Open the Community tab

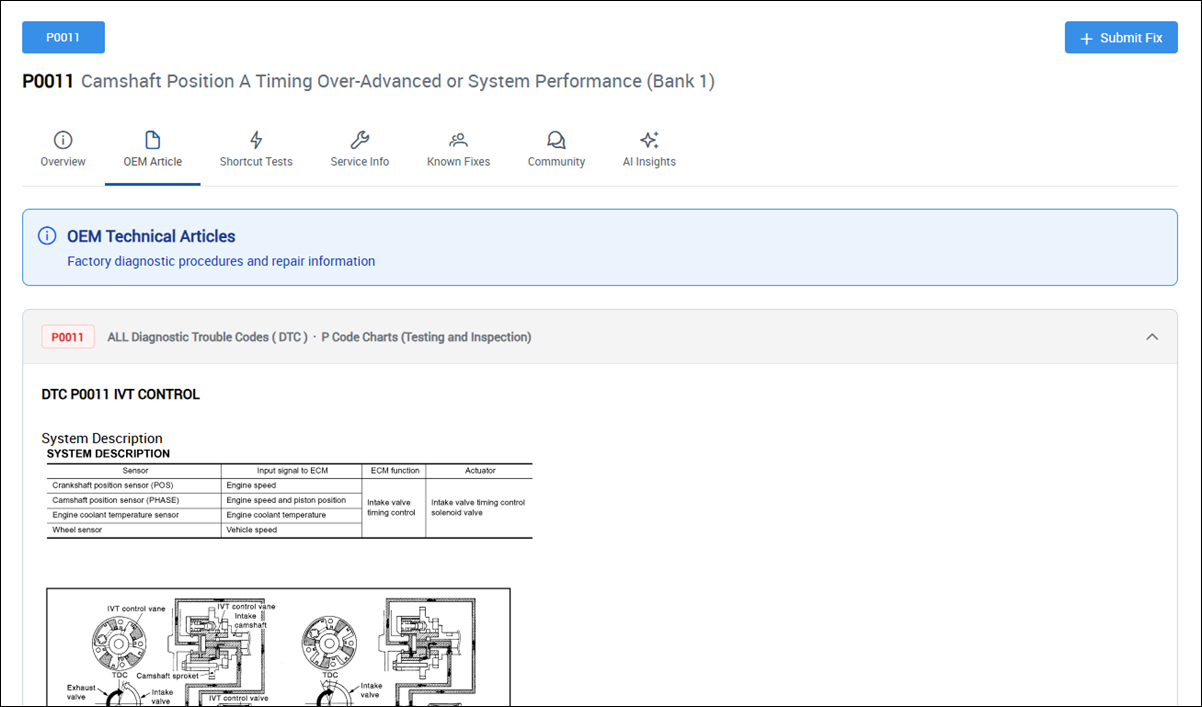click(x=556, y=151)
